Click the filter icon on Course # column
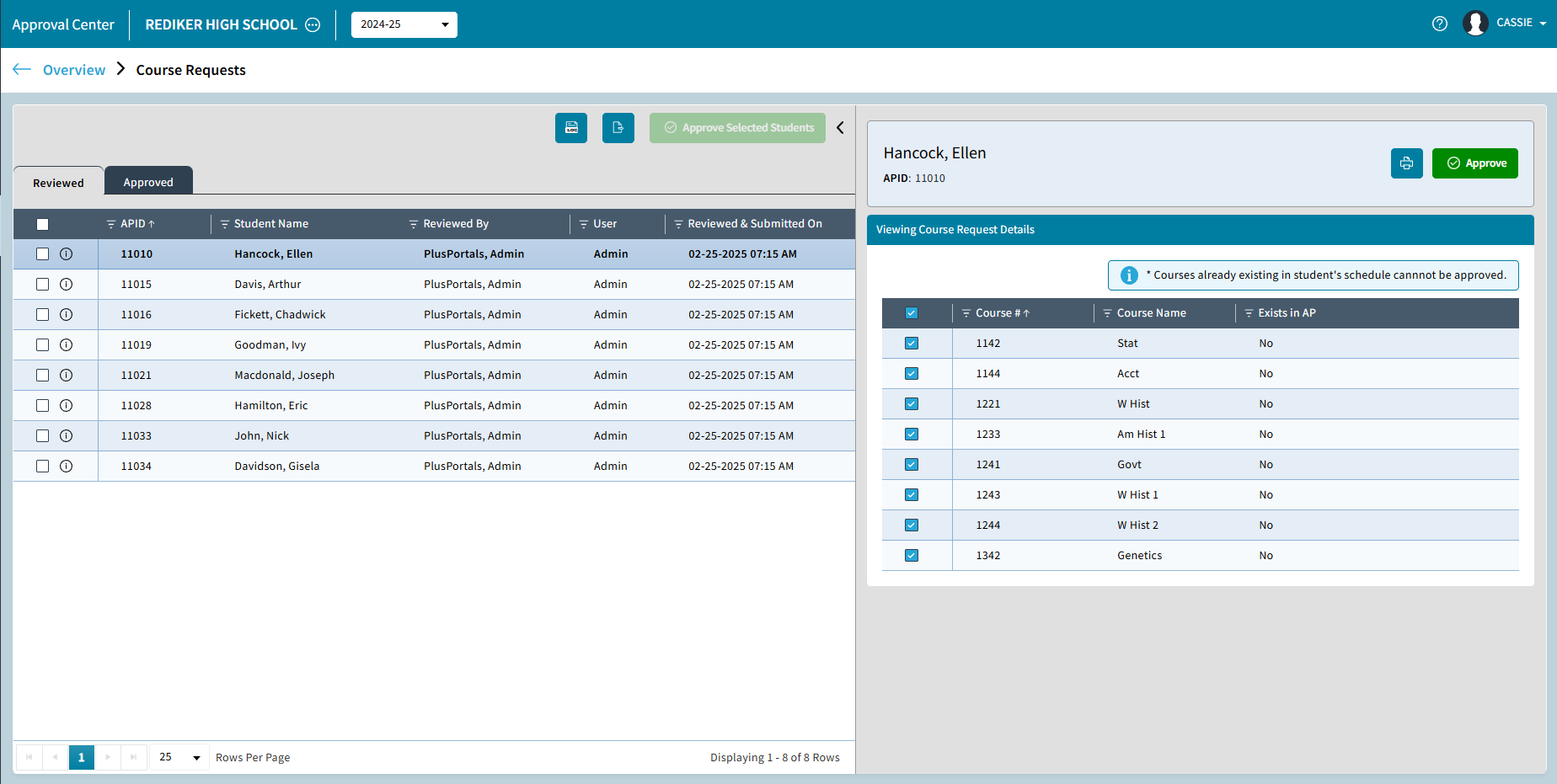The image size is (1557, 784). (966, 313)
